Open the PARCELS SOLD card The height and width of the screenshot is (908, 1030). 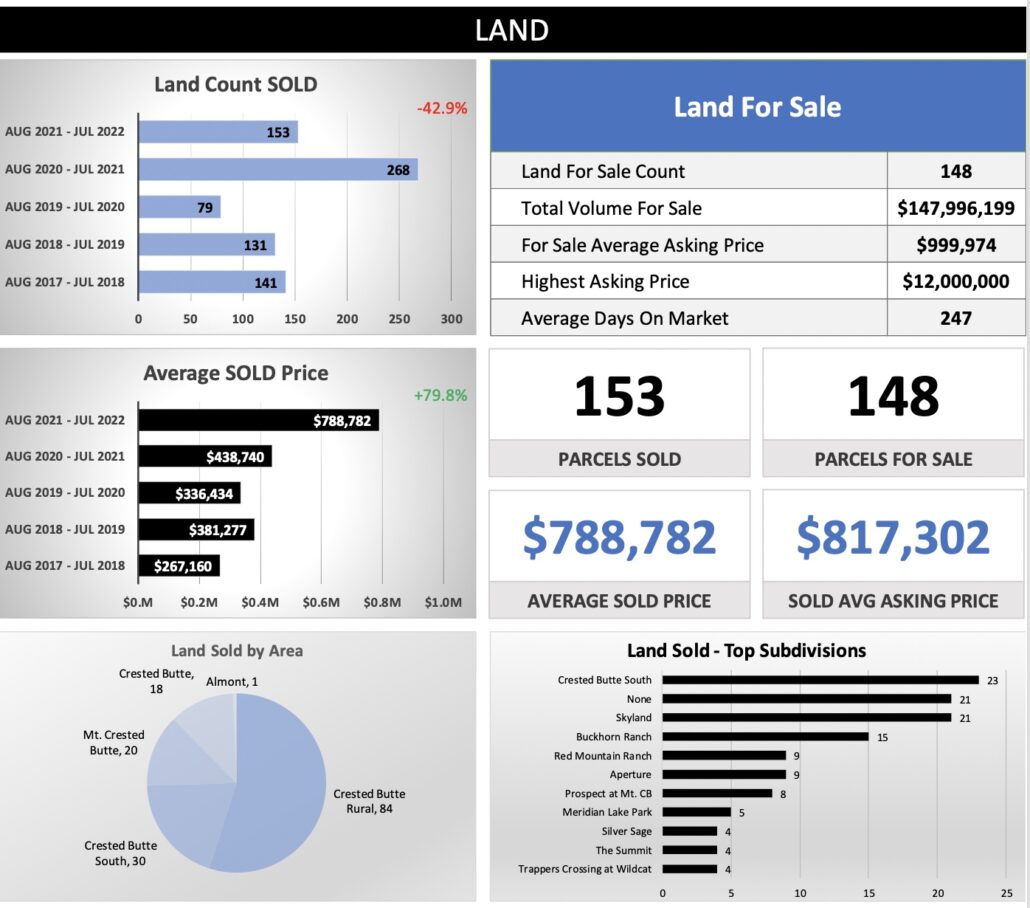click(619, 412)
